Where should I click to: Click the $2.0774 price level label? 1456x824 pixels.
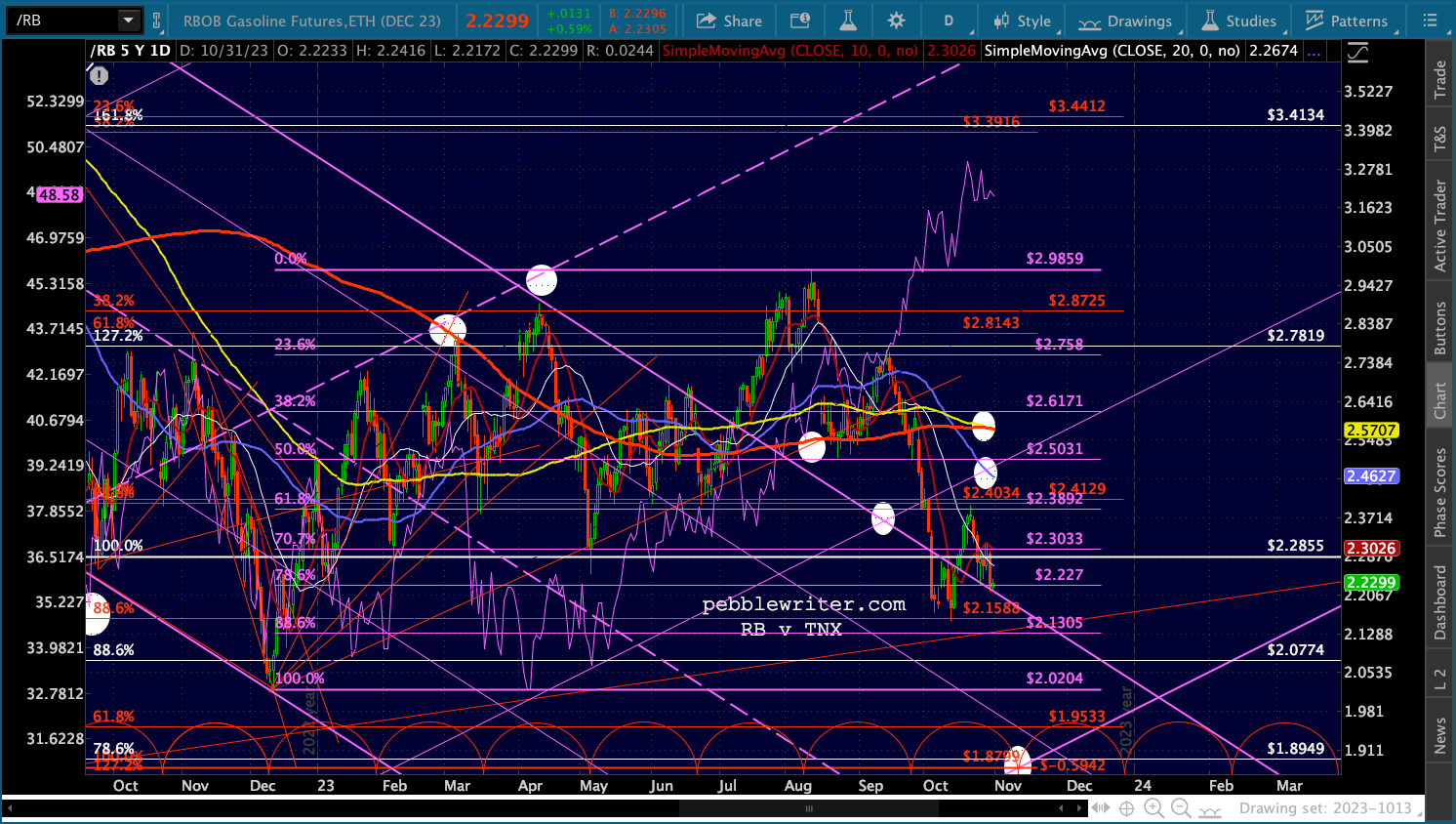click(x=1295, y=649)
